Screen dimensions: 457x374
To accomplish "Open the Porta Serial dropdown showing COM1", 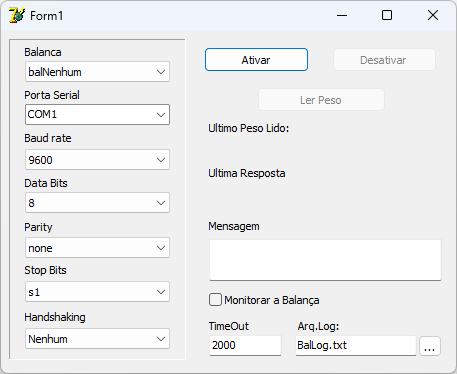I will pos(97,115).
